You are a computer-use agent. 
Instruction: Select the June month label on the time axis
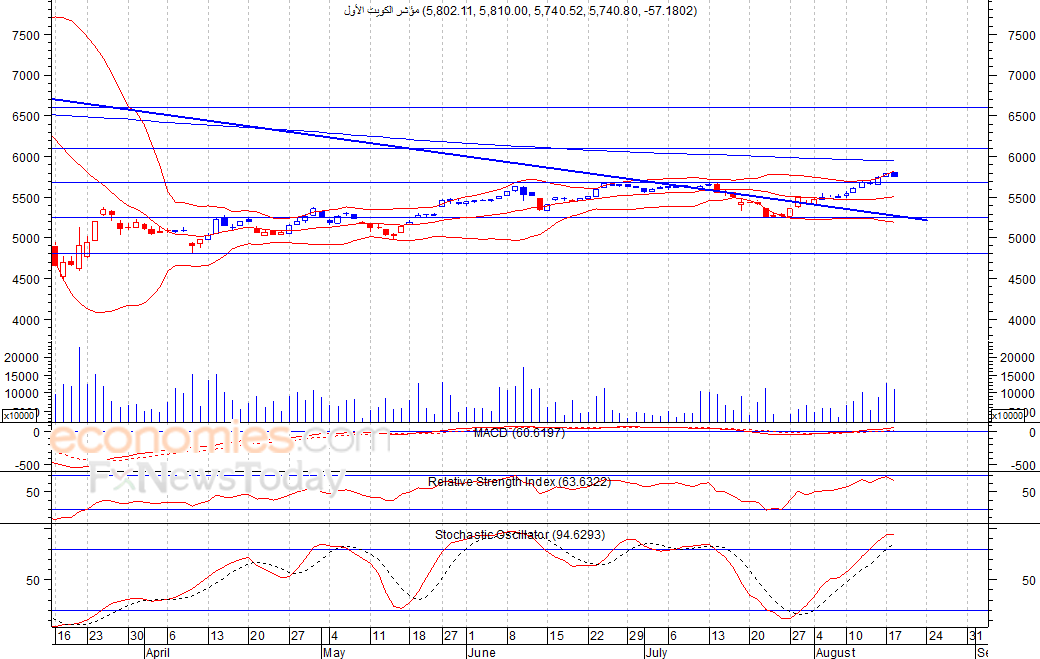point(482,652)
